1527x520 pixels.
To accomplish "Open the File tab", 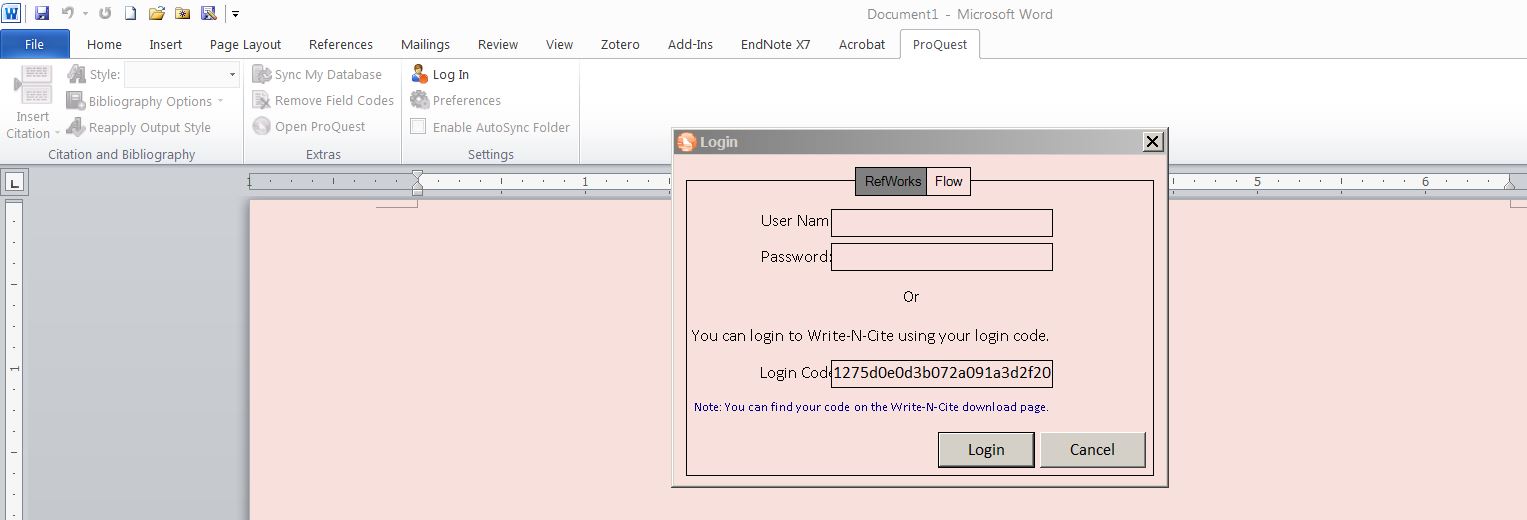I will click(35, 44).
